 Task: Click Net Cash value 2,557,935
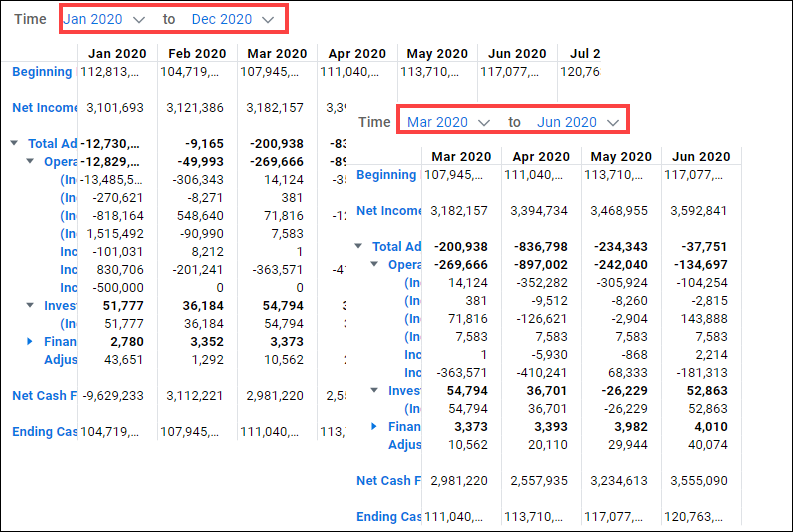tap(539, 480)
